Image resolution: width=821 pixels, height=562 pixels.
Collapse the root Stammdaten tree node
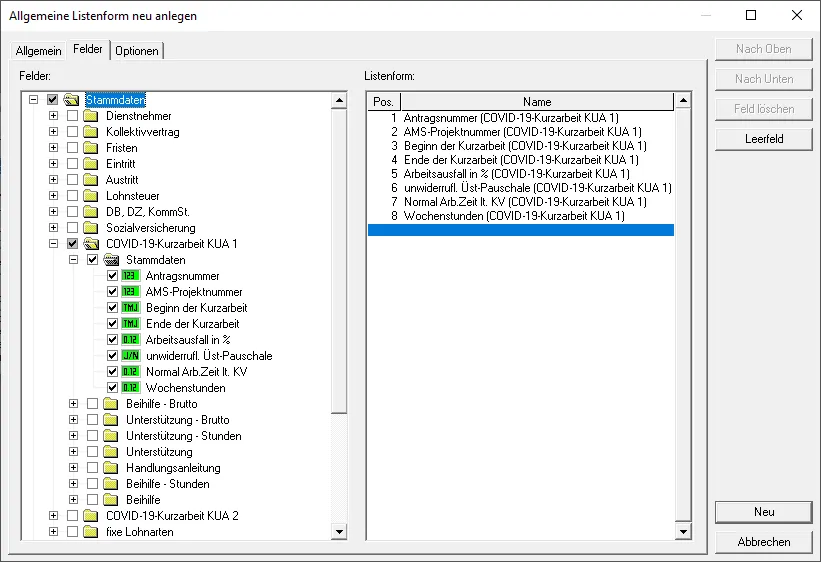pyautogui.click(x=34, y=100)
